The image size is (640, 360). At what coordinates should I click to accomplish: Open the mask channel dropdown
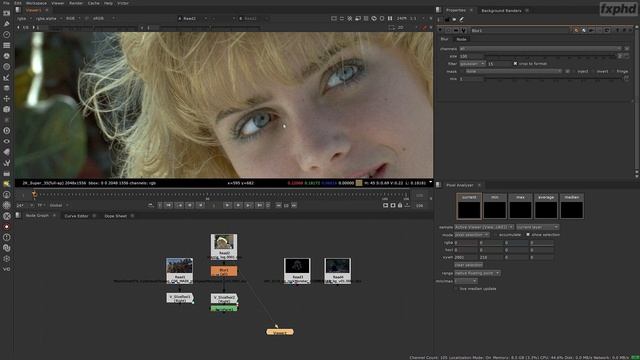pyautogui.click(x=514, y=71)
